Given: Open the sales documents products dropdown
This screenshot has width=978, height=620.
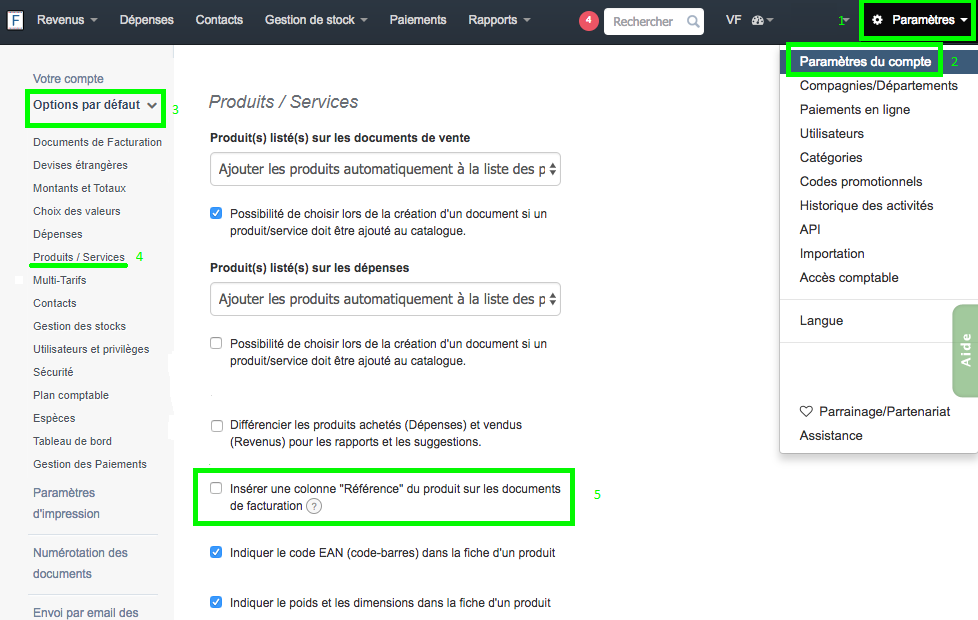Looking at the screenshot, I should pyautogui.click(x=385, y=170).
